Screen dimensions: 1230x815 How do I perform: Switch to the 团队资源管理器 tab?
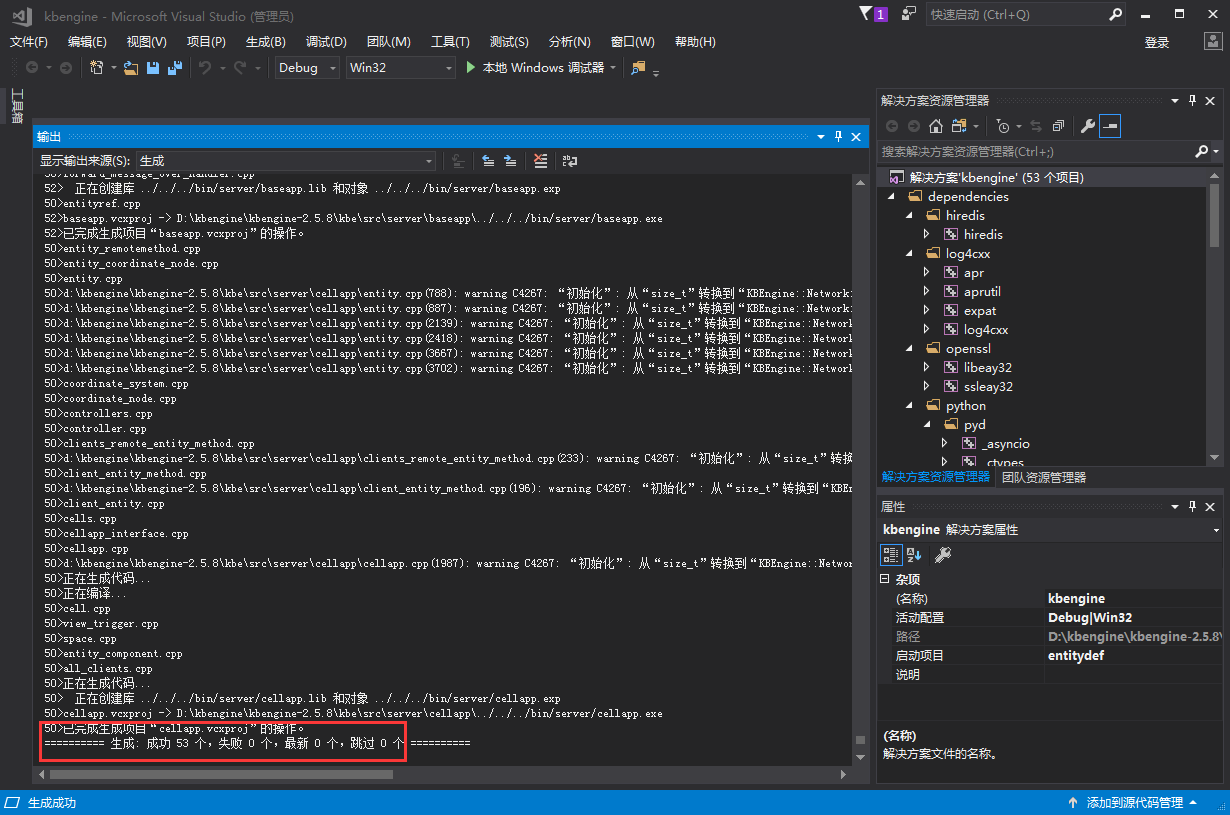[x=1044, y=478]
